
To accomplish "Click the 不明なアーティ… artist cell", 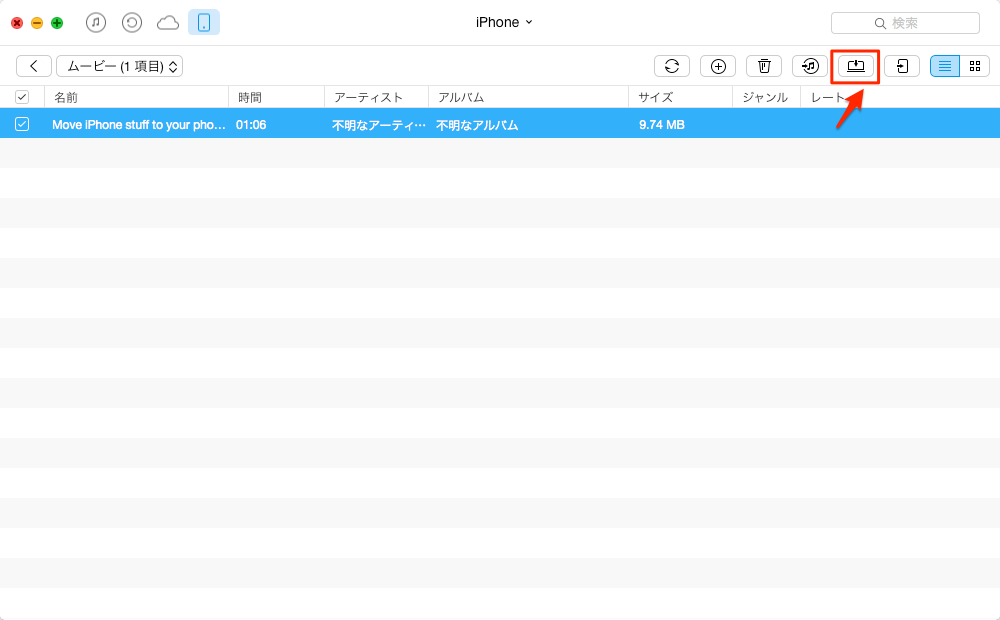I will click(x=379, y=125).
